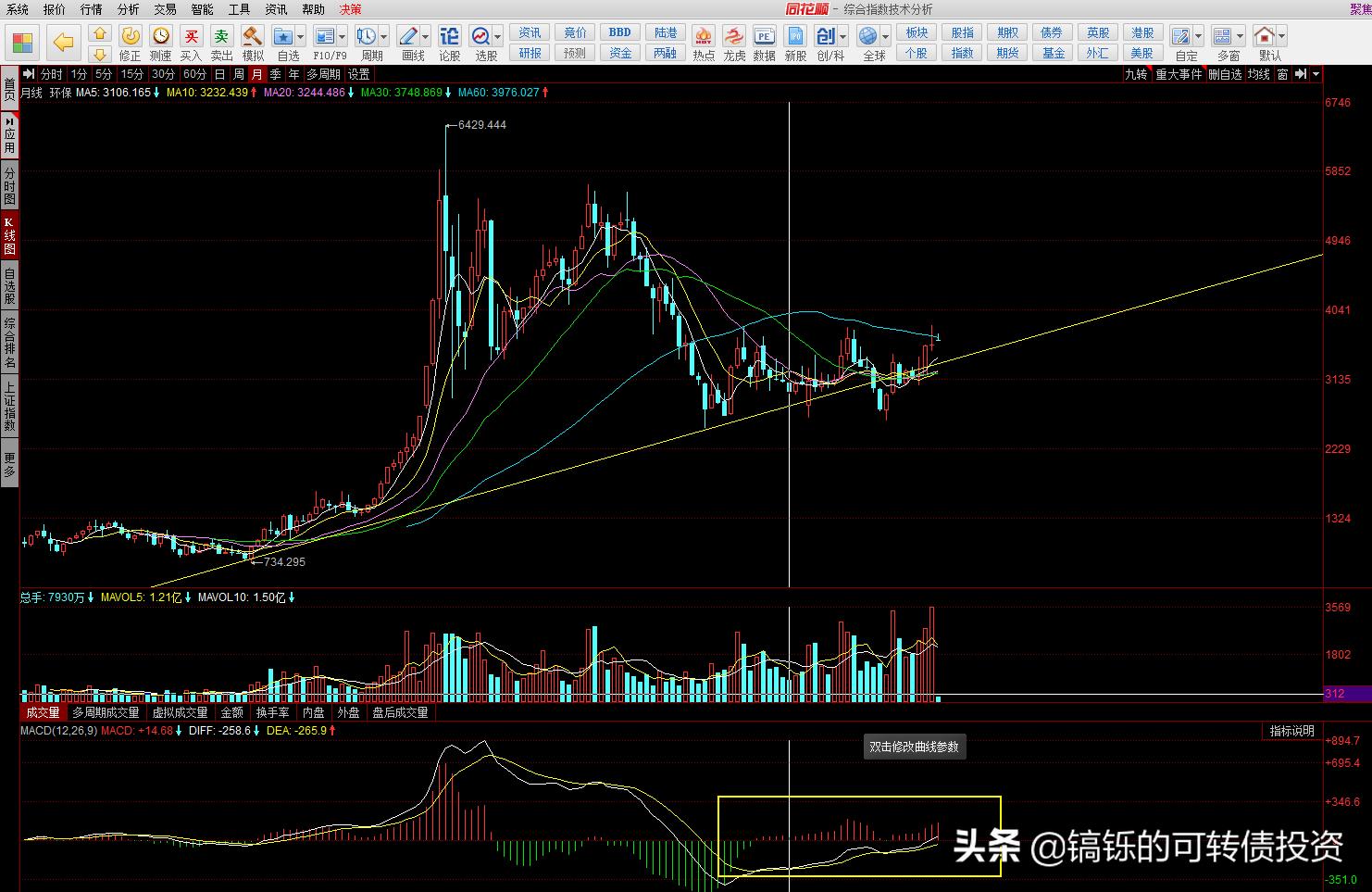Switch chart period to 15分

(132, 74)
